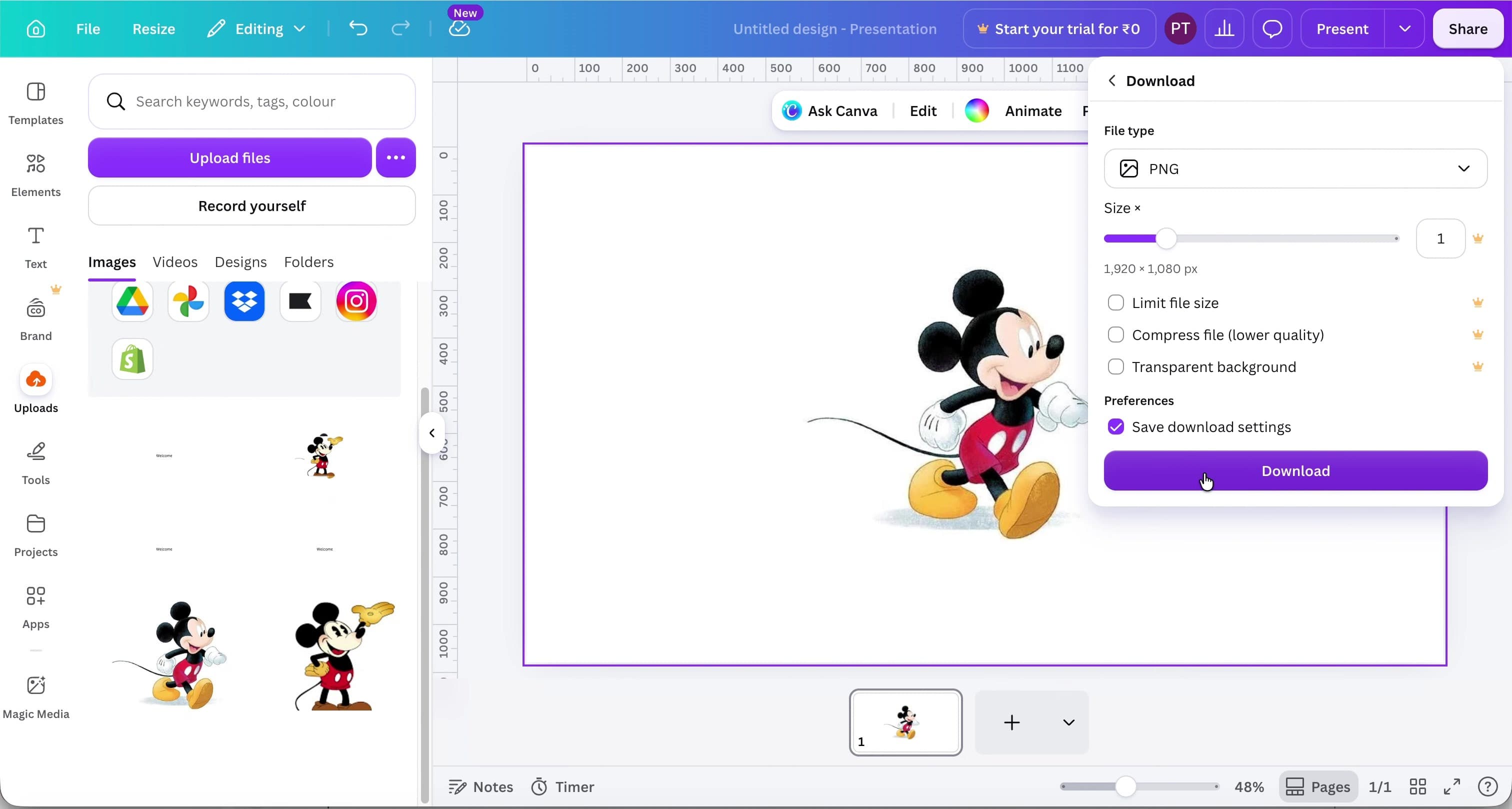Select page 1 thumbnail
The width and height of the screenshot is (1512, 809).
[905, 722]
